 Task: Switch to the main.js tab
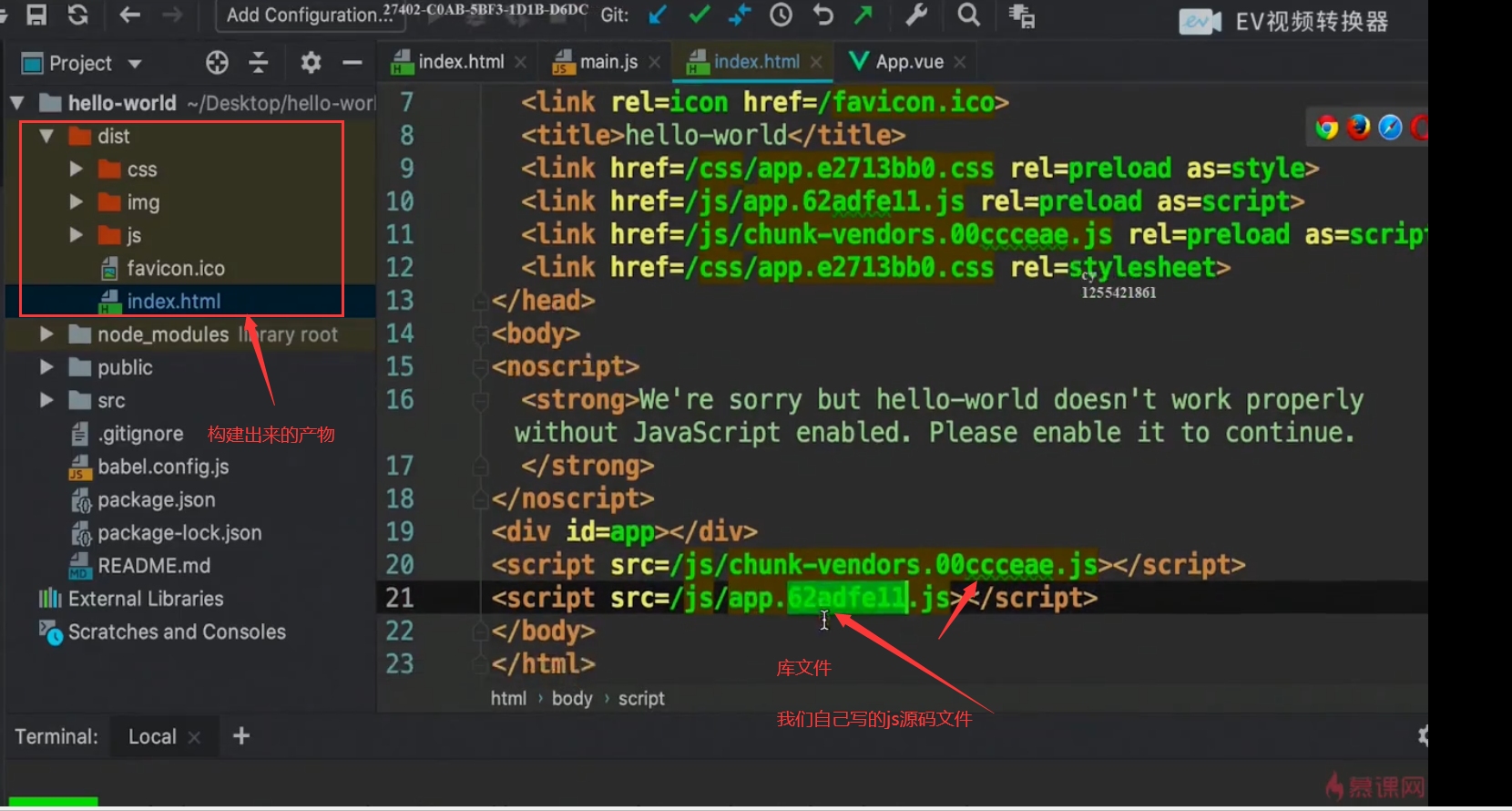(x=606, y=62)
